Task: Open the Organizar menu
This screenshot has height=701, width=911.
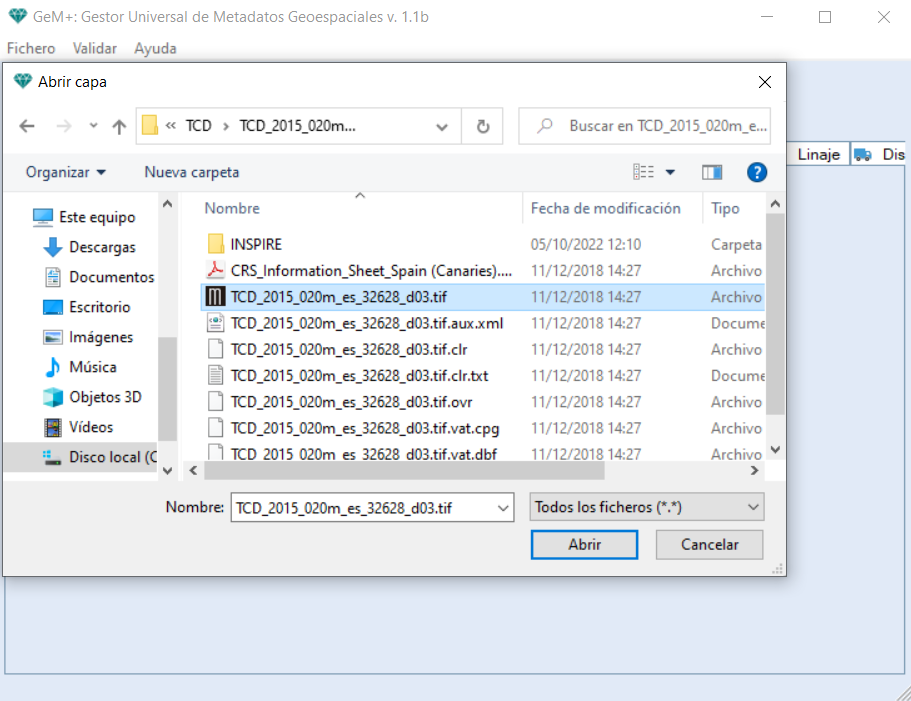Action: pyautogui.click(x=66, y=172)
